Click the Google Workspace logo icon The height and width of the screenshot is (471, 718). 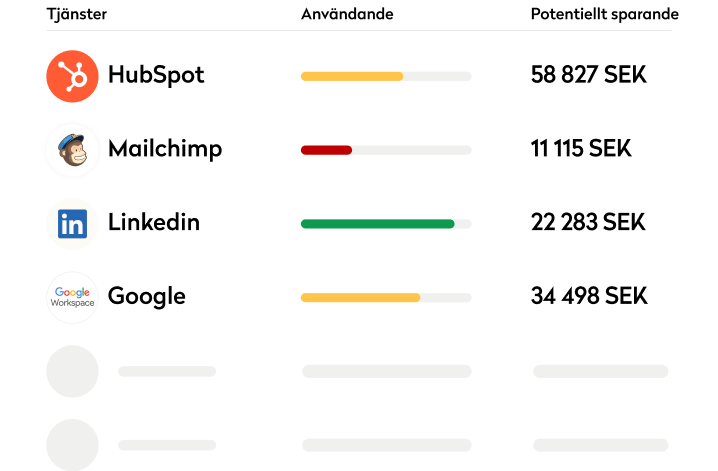[x=72, y=298]
